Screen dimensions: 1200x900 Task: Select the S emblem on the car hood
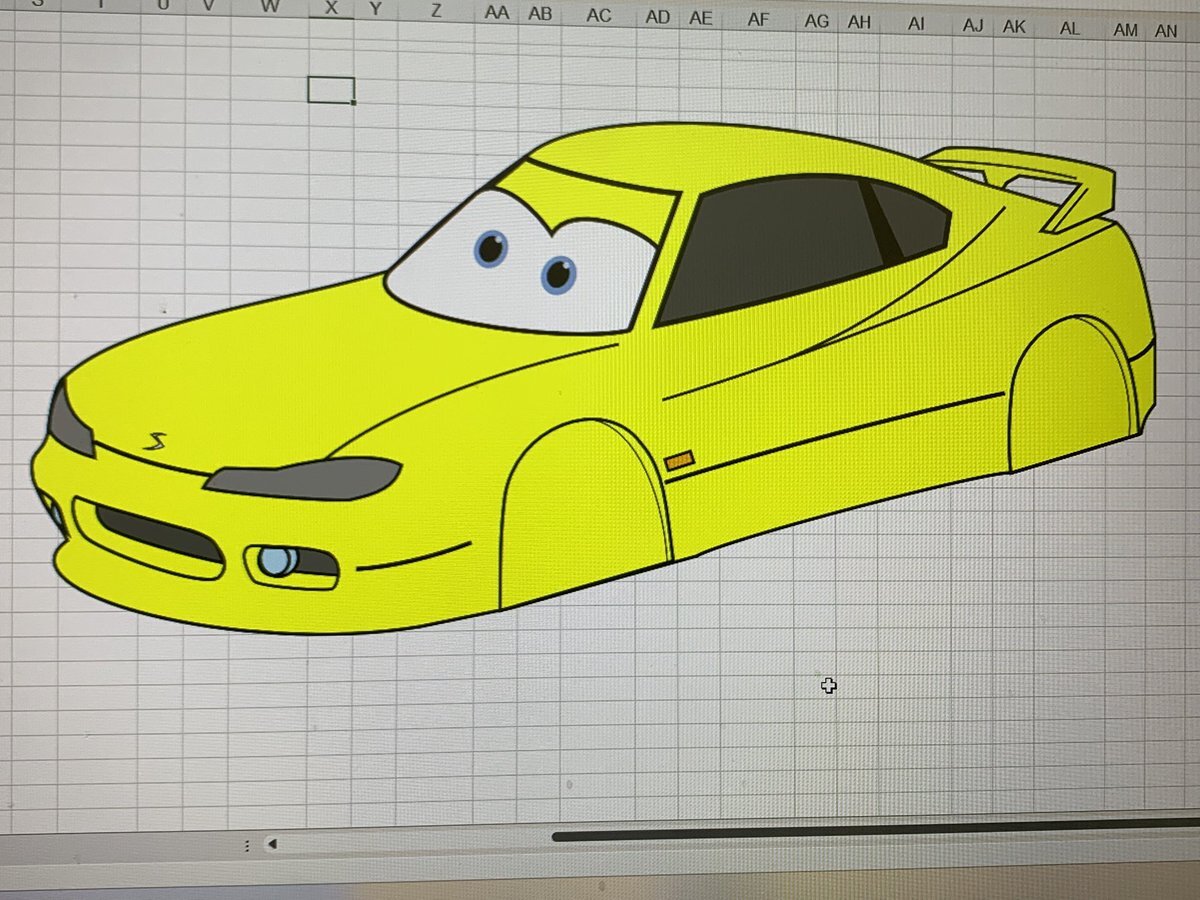click(x=155, y=441)
